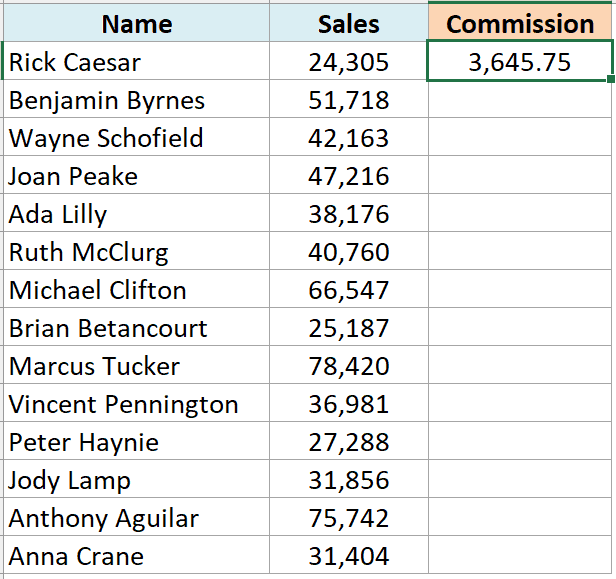Click the Anthony Aguilar name cell
This screenshot has height=579, width=616.
point(137,517)
